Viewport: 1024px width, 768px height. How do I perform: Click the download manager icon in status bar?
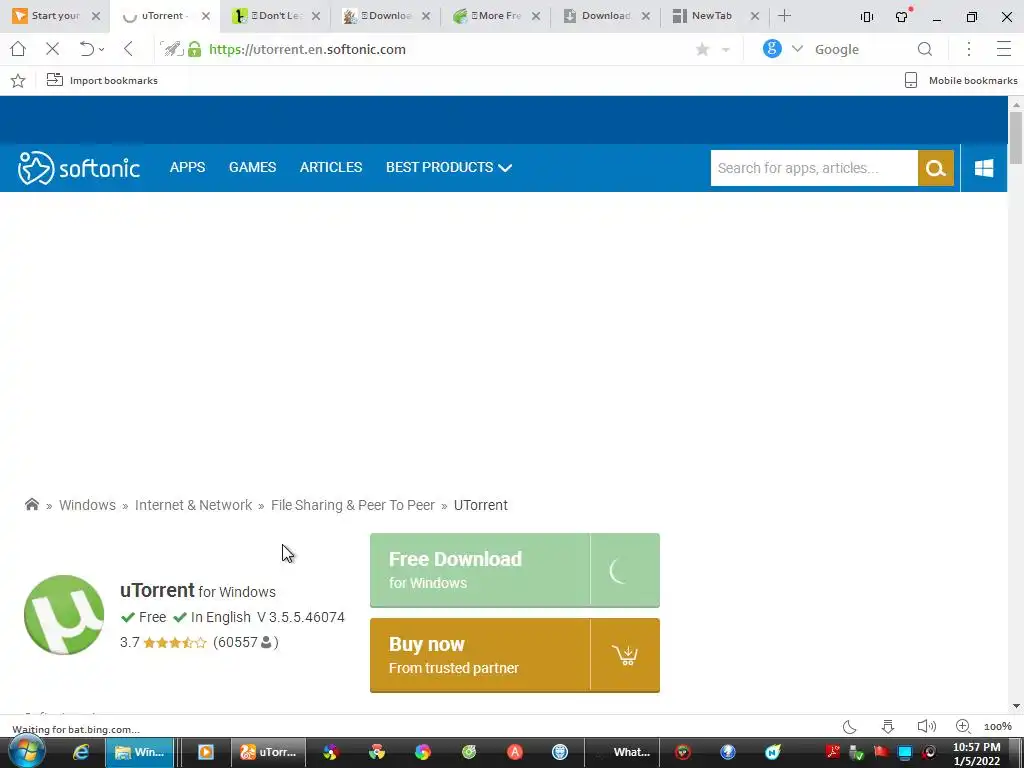tap(888, 726)
